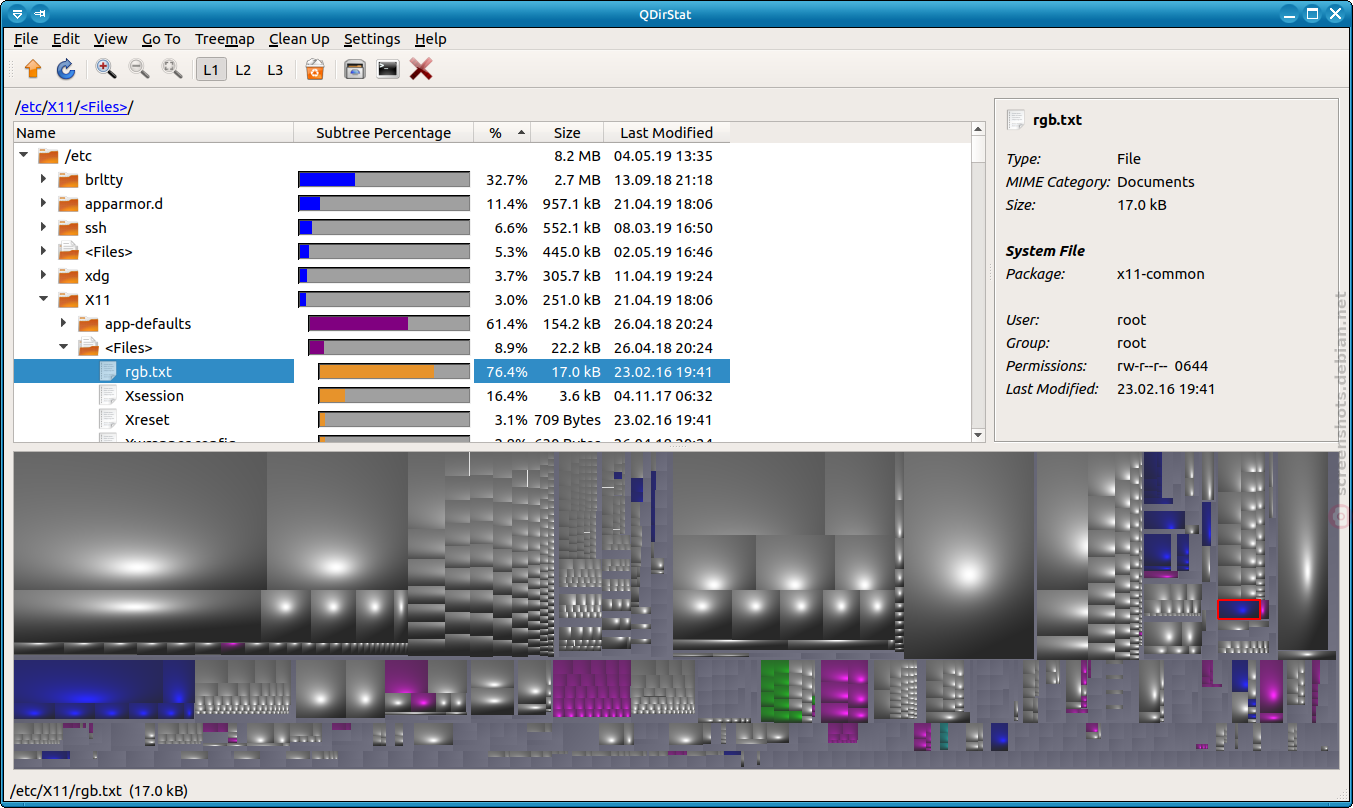
Task: Click the apparmor.d folder icon
Action: pyautogui.click(x=68, y=204)
